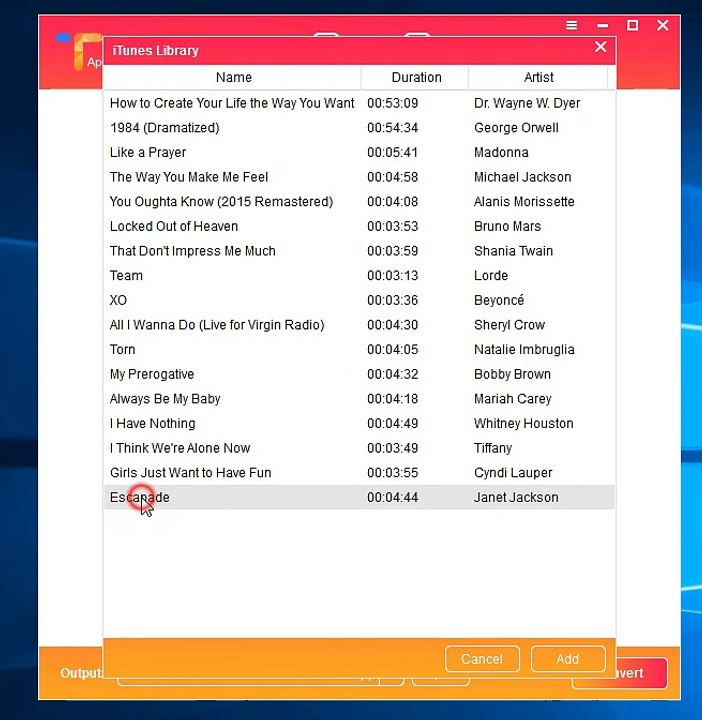Click the duration "00:54:34"
The width and height of the screenshot is (702, 720).
(393, 128)
